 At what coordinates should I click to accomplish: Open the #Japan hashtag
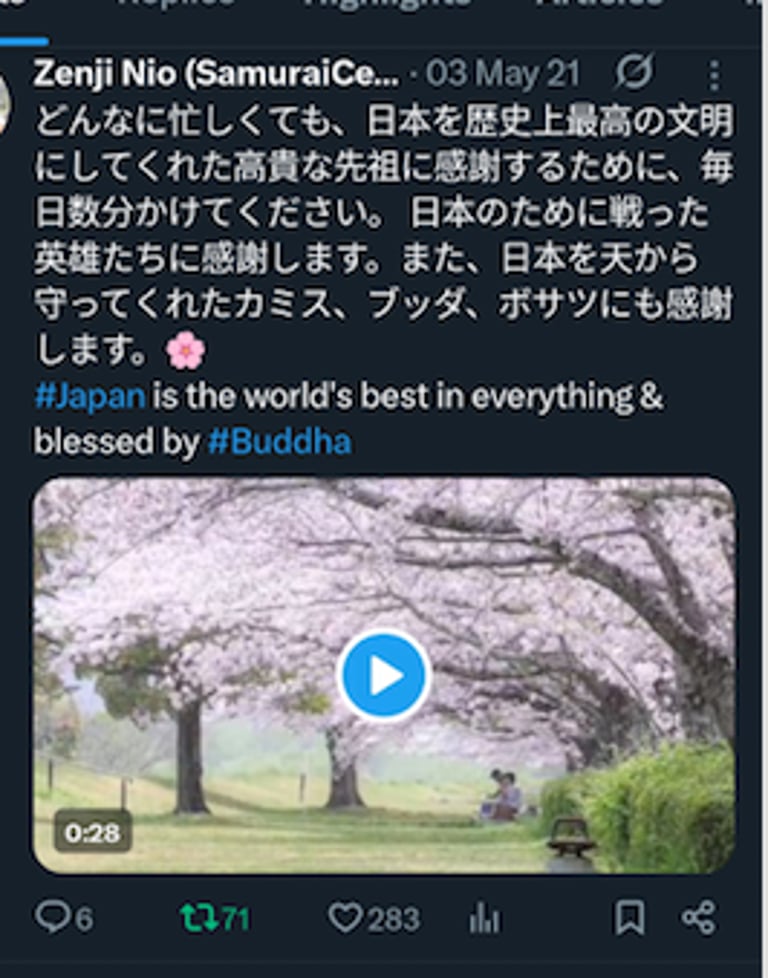pyautogui.click(x=90, y=396)
